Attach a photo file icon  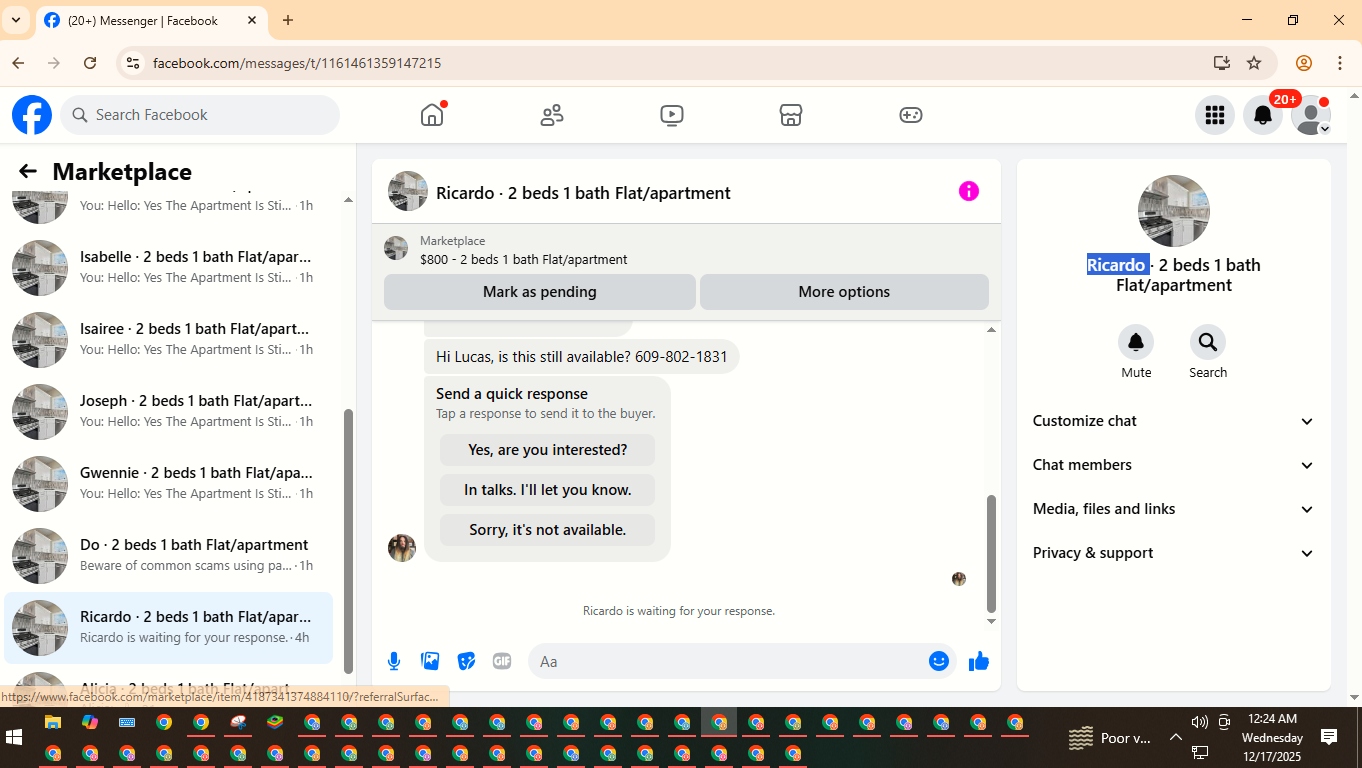430,661
